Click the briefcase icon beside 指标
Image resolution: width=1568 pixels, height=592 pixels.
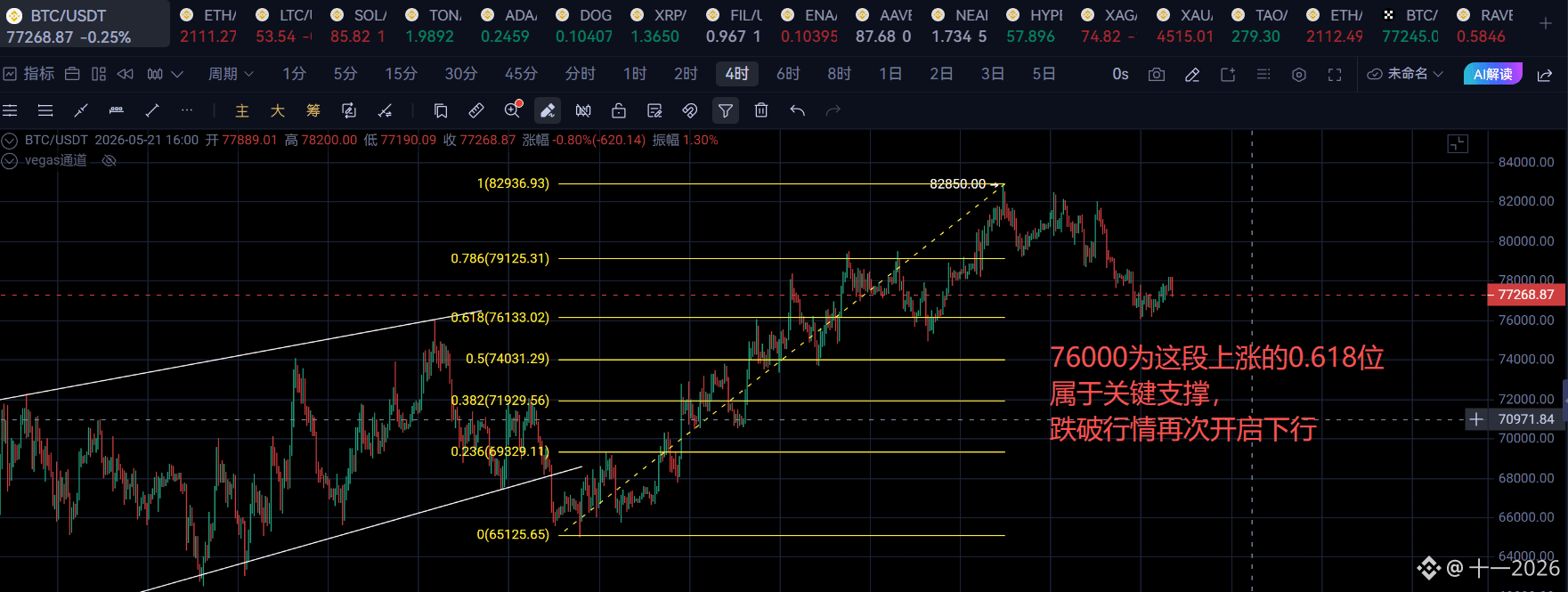[x=72, y=74]
